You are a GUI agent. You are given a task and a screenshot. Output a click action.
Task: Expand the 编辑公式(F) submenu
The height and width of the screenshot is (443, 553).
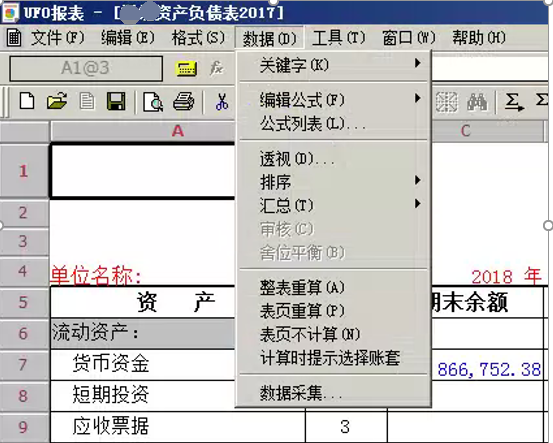pyautogui.click(x=334, y=99)
